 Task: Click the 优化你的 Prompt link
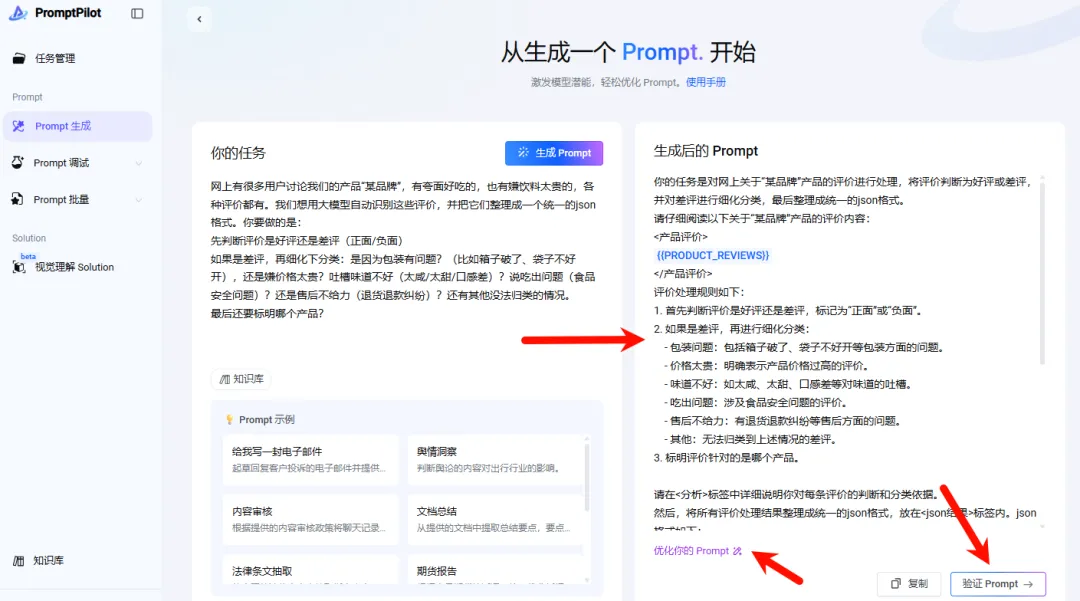coord(694,550)
